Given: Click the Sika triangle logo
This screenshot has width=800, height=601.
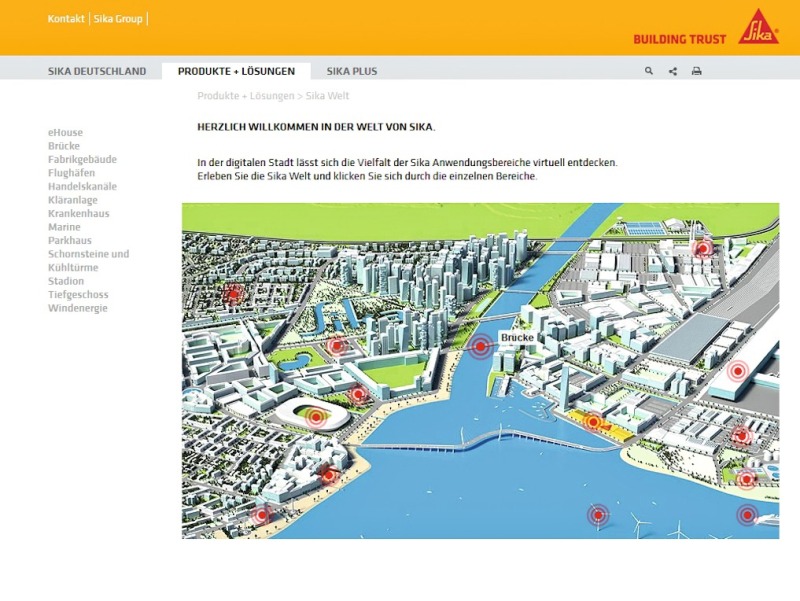Looking at the screenshot, I should [x=758, y=26].
